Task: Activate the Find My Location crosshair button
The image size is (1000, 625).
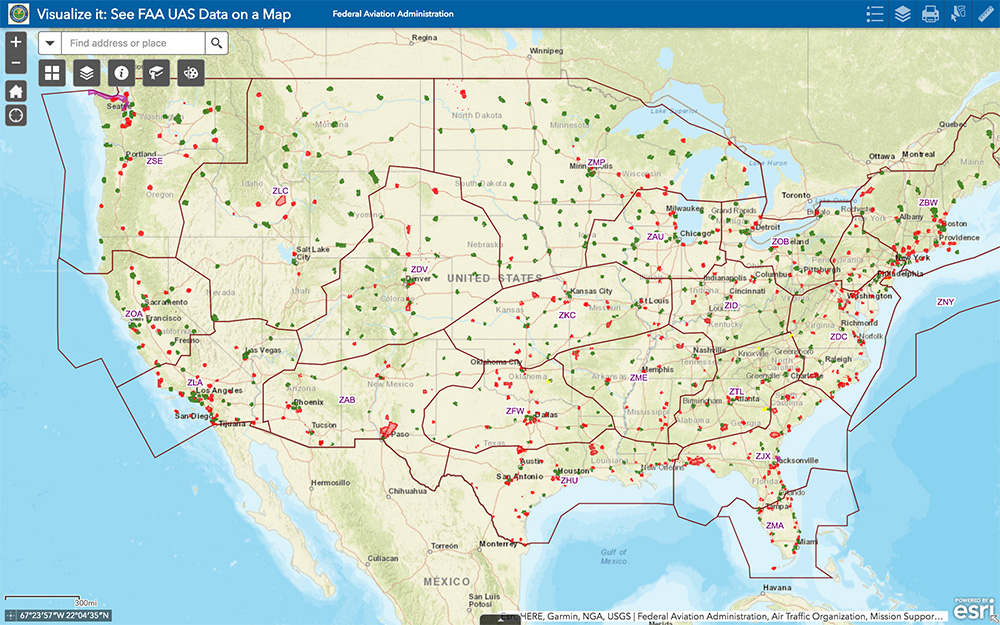Action: click(x=15, y=115)
